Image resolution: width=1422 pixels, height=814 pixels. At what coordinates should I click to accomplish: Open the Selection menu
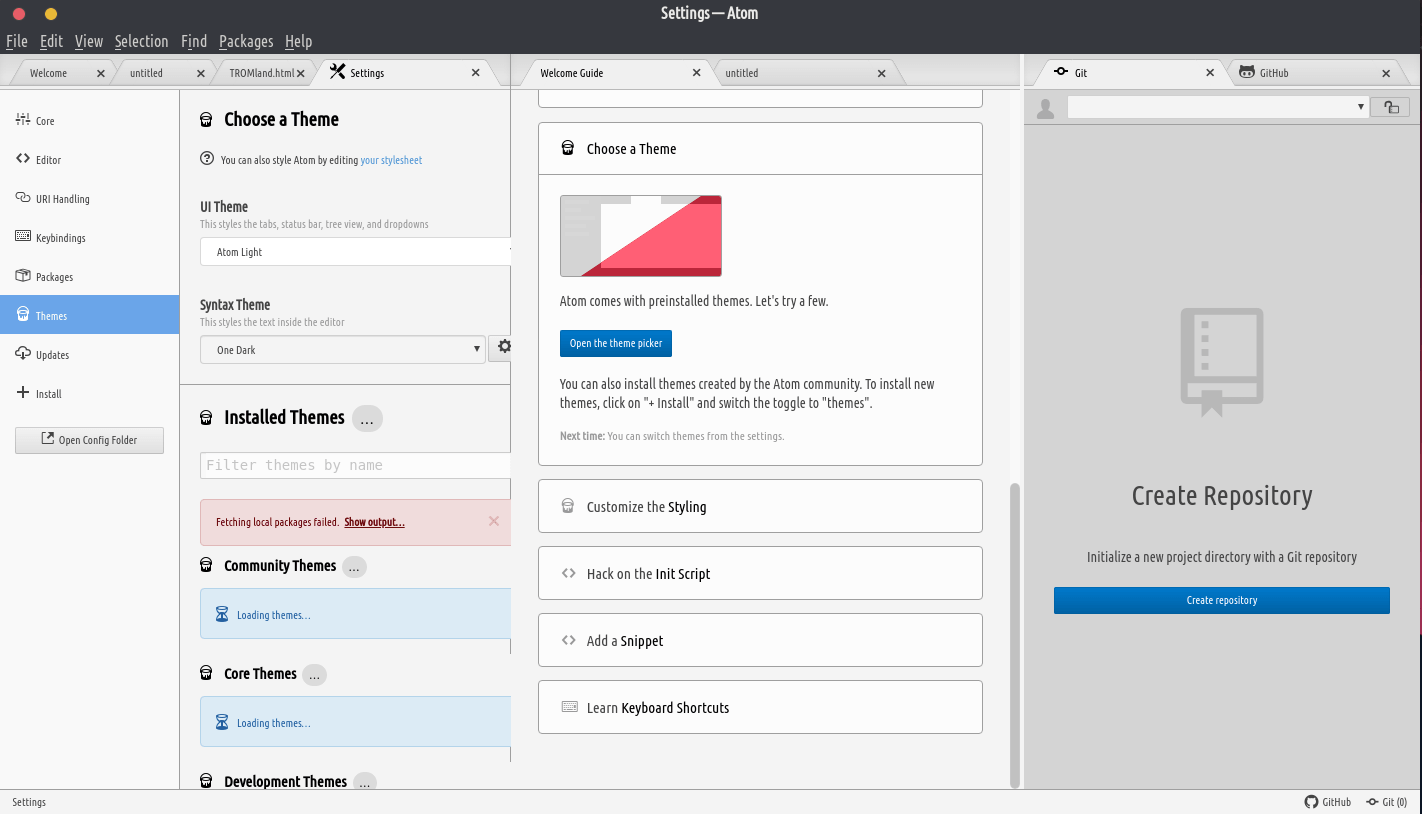click(141, 41)
